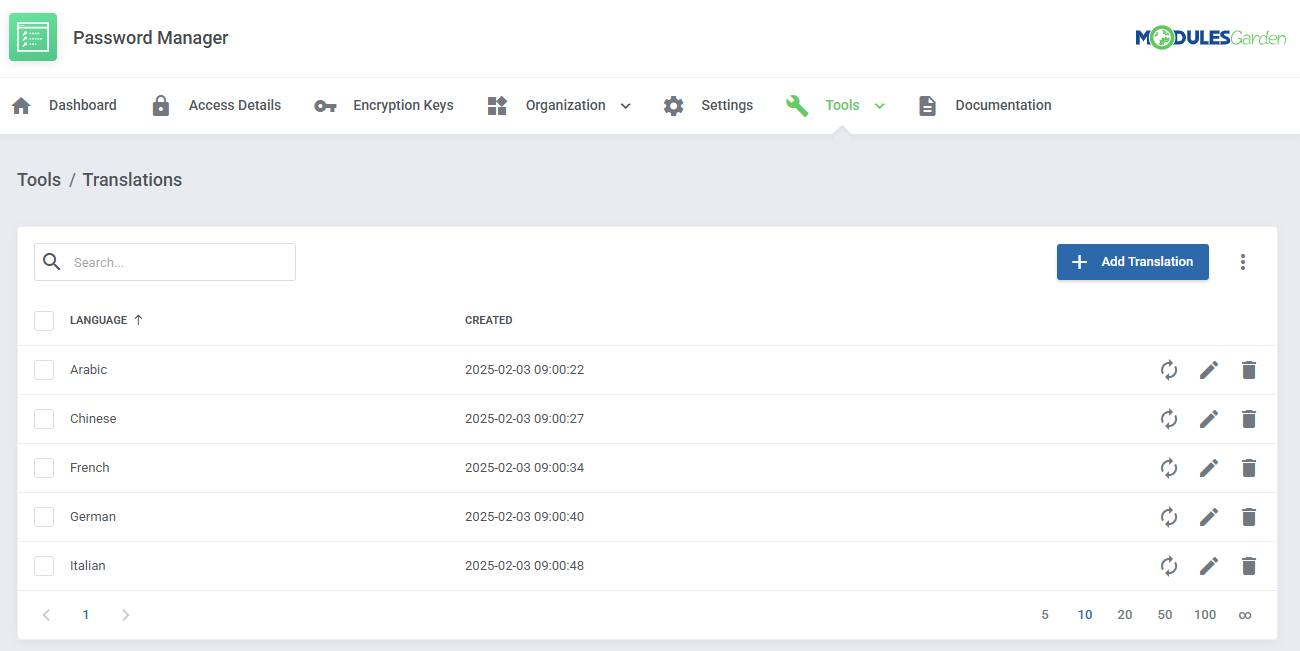Image resolution: width=1300 pixels, height=651 pixels.
Task: Toggle the select-all checkbox in header
Action: pyautogui.click(x=44, y=321)
